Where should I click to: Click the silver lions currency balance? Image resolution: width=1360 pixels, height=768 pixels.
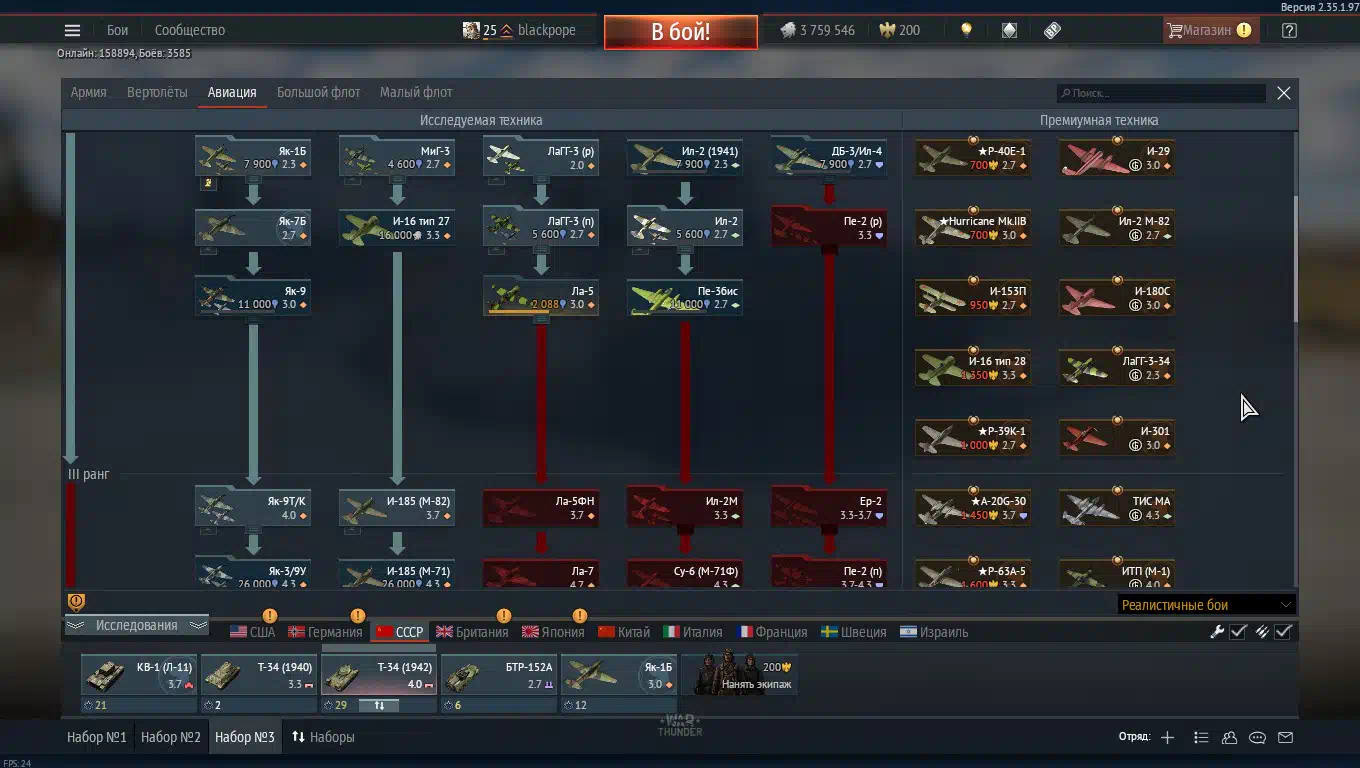point(817,30)
